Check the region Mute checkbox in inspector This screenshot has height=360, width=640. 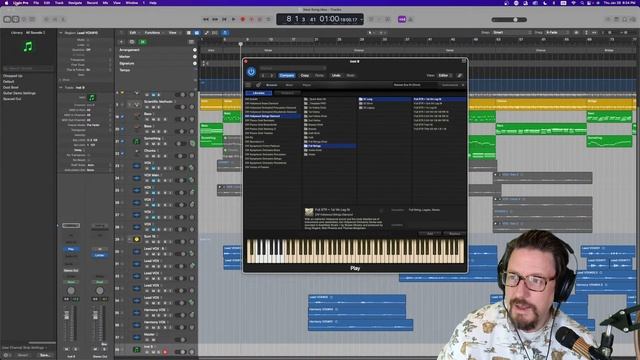pos(88,40)
